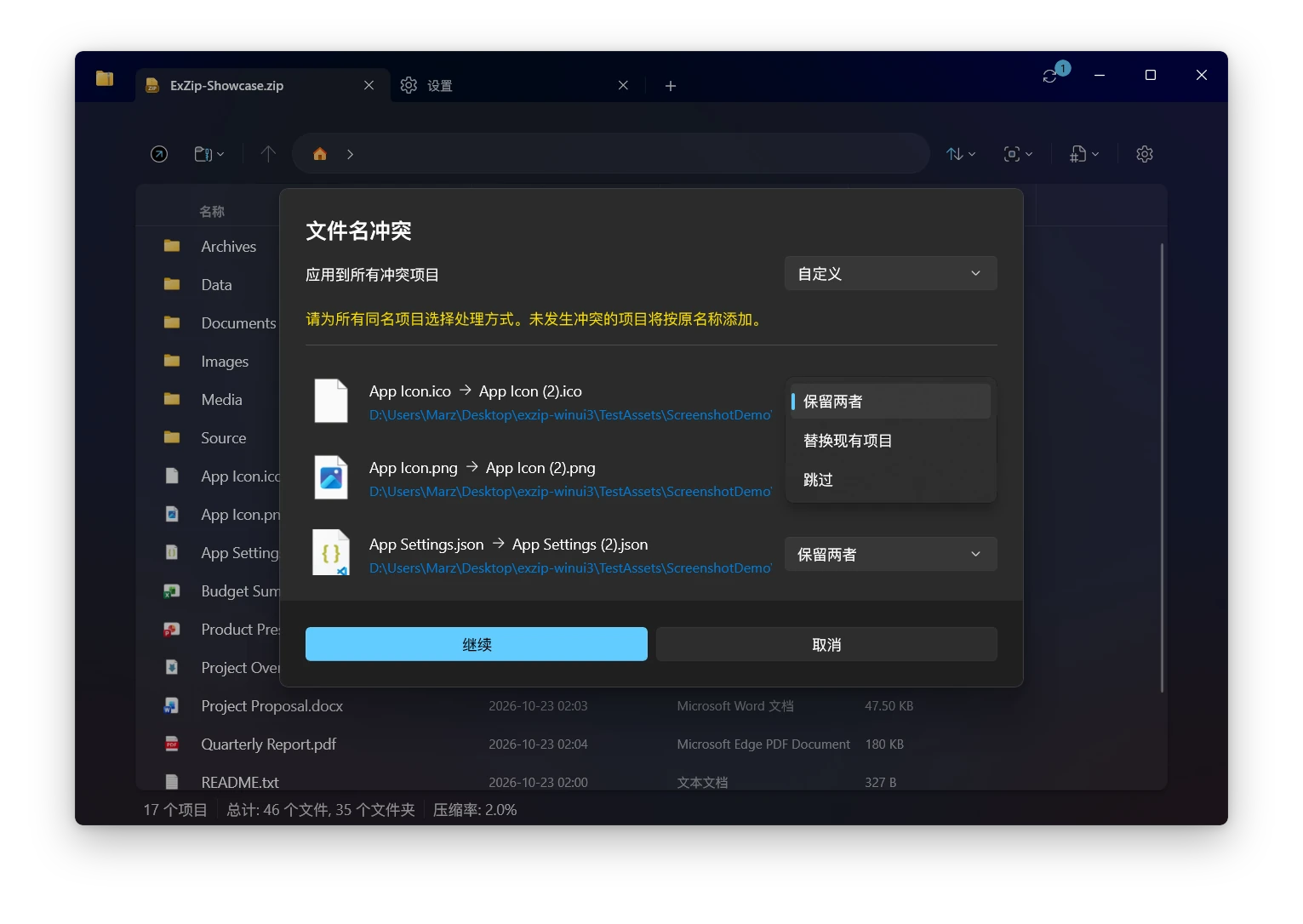The height and width of the screenshot is (924, 1303).
Task: Click the App Settings.json file icon in dialog
Action: [331, 552]
